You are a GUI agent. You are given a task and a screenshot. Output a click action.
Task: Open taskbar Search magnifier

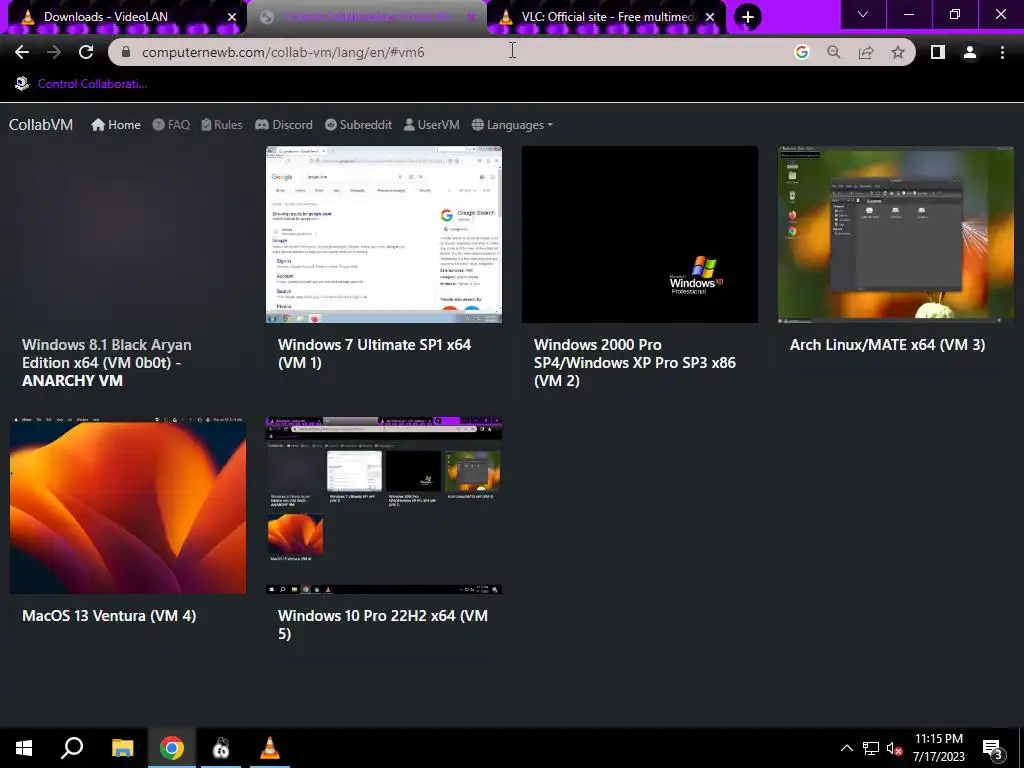(x=72, y=748)
